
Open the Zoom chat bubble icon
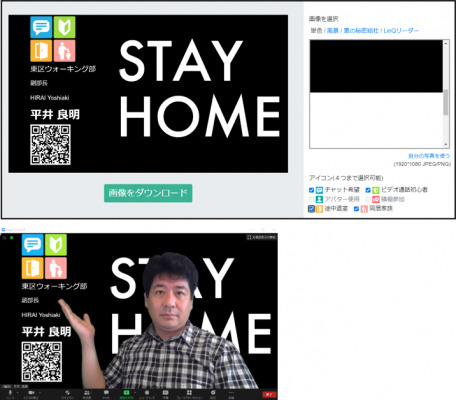click(106, 392)
